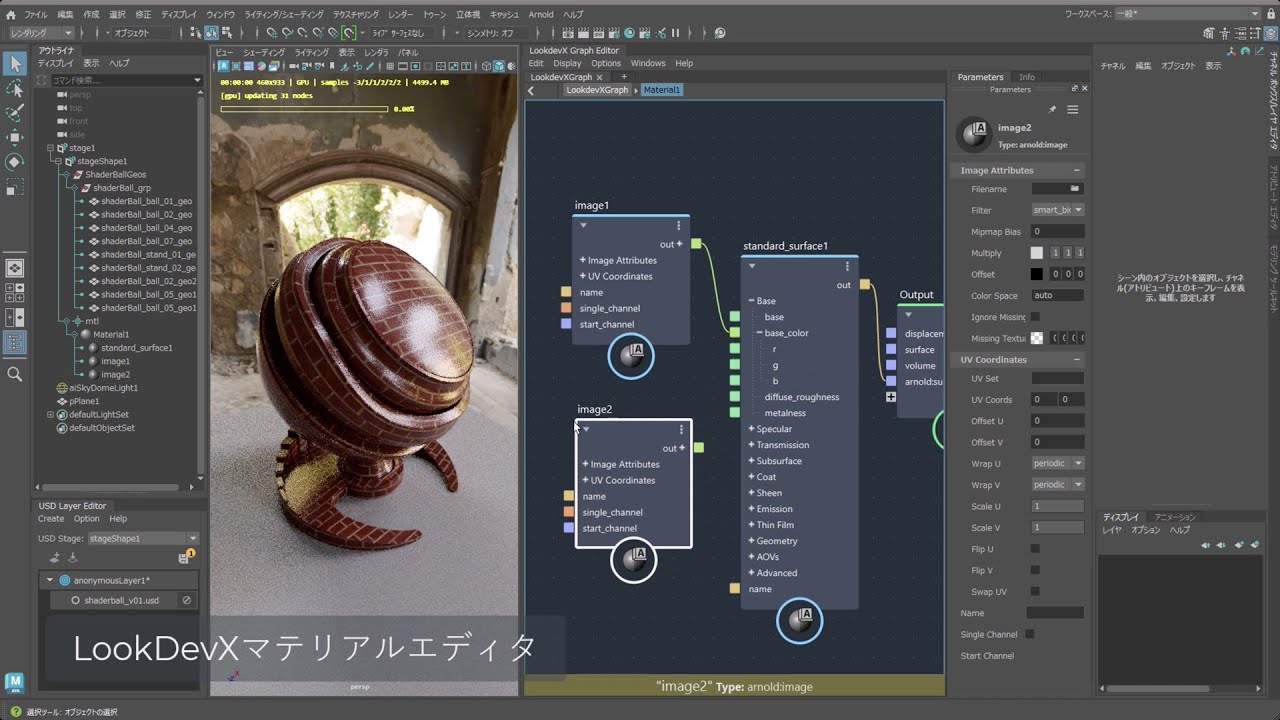Open the Parameters panel hamburger menu icon
The image size is (1280, 720).
point(1073,110)
